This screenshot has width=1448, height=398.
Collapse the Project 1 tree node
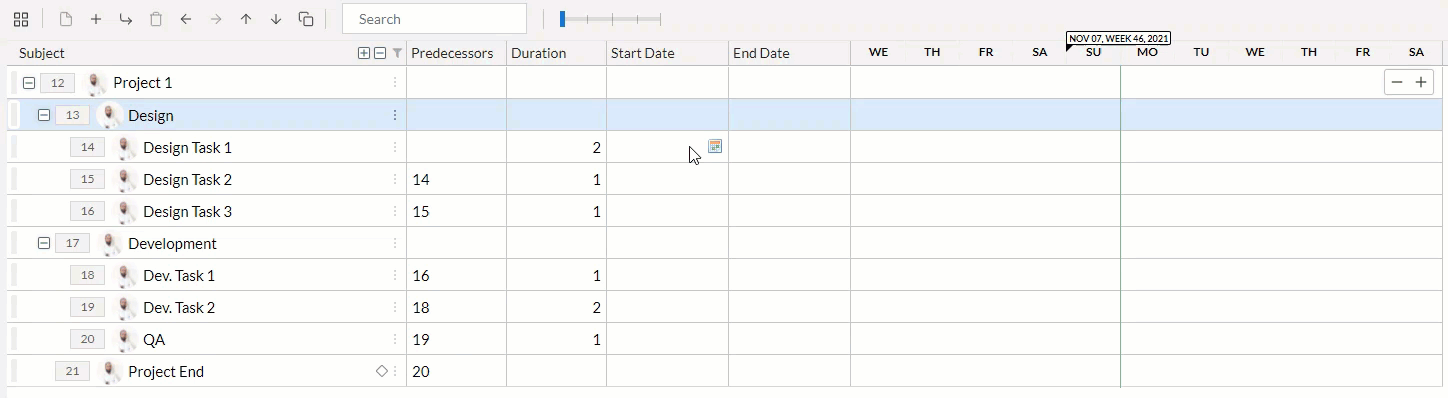pos(29,83)
